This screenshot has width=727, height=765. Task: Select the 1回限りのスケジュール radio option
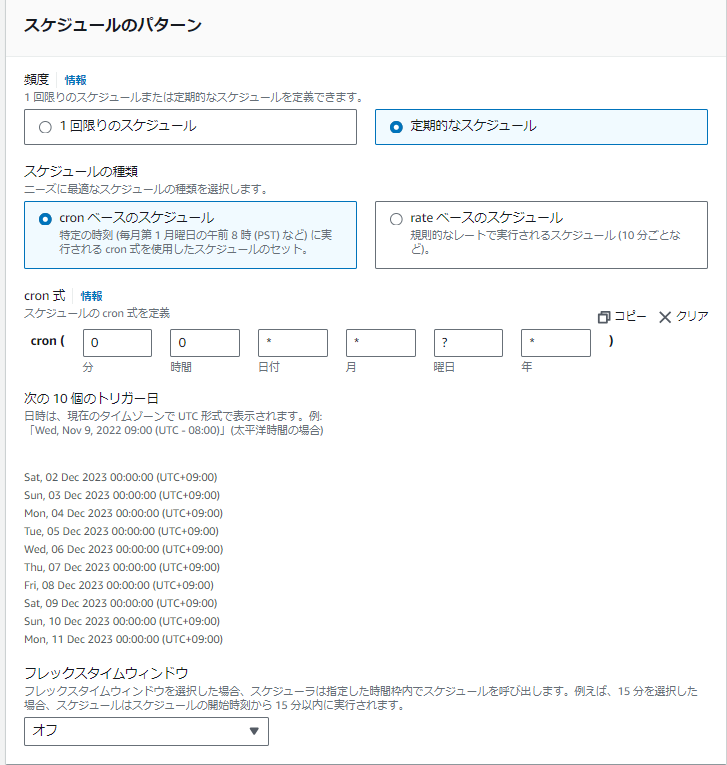[190, 127]
